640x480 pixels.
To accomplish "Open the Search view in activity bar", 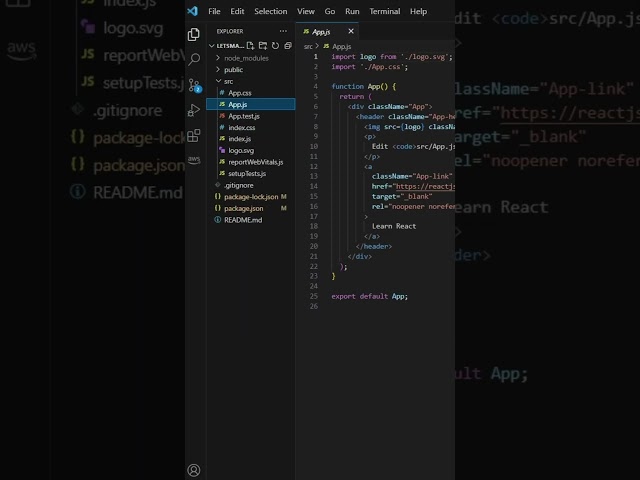I will point(194,59).
